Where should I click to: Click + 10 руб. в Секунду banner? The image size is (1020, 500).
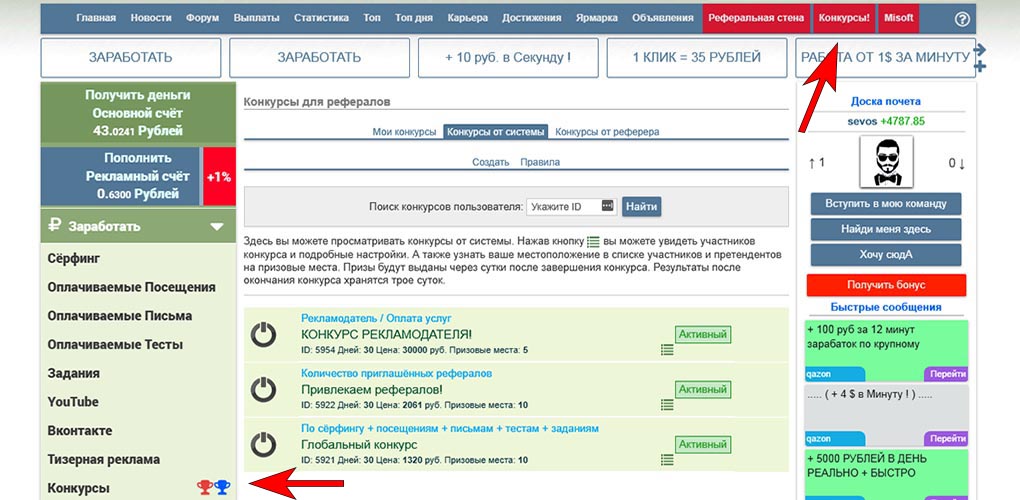tap(508, 57)
